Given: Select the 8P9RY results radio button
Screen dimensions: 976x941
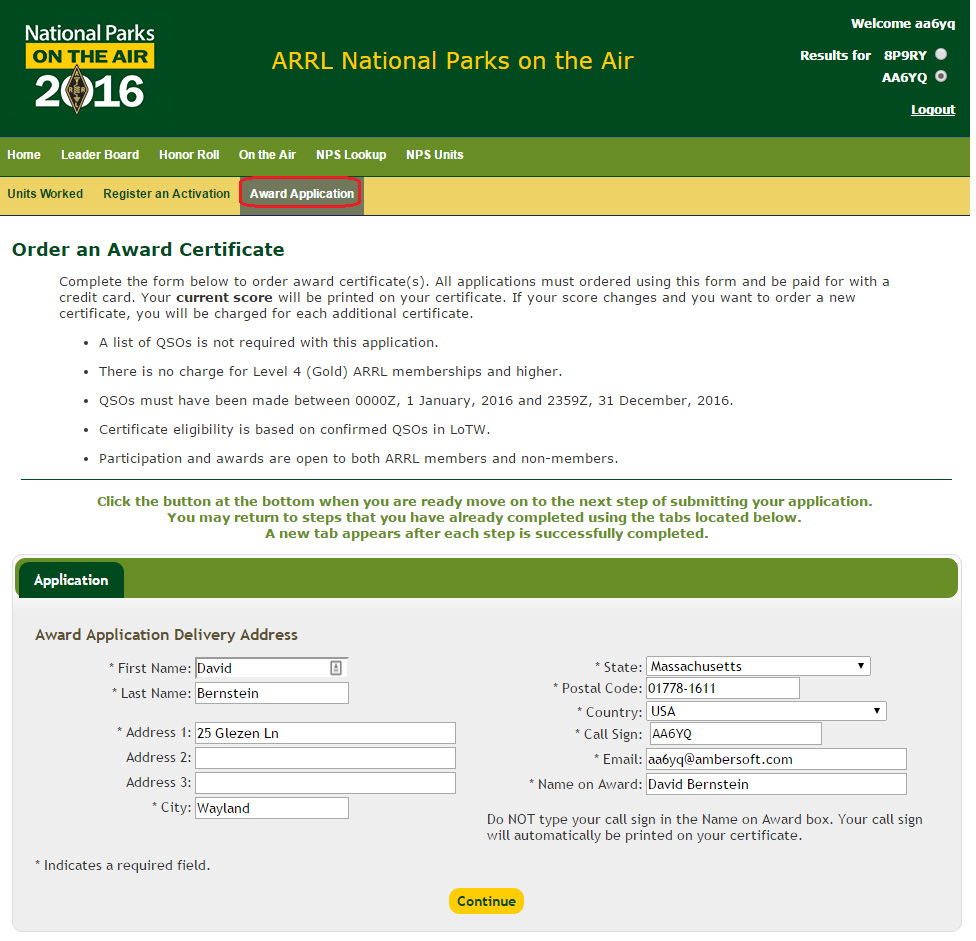Looking at the screenshot, I should click(x=940, y=55).
